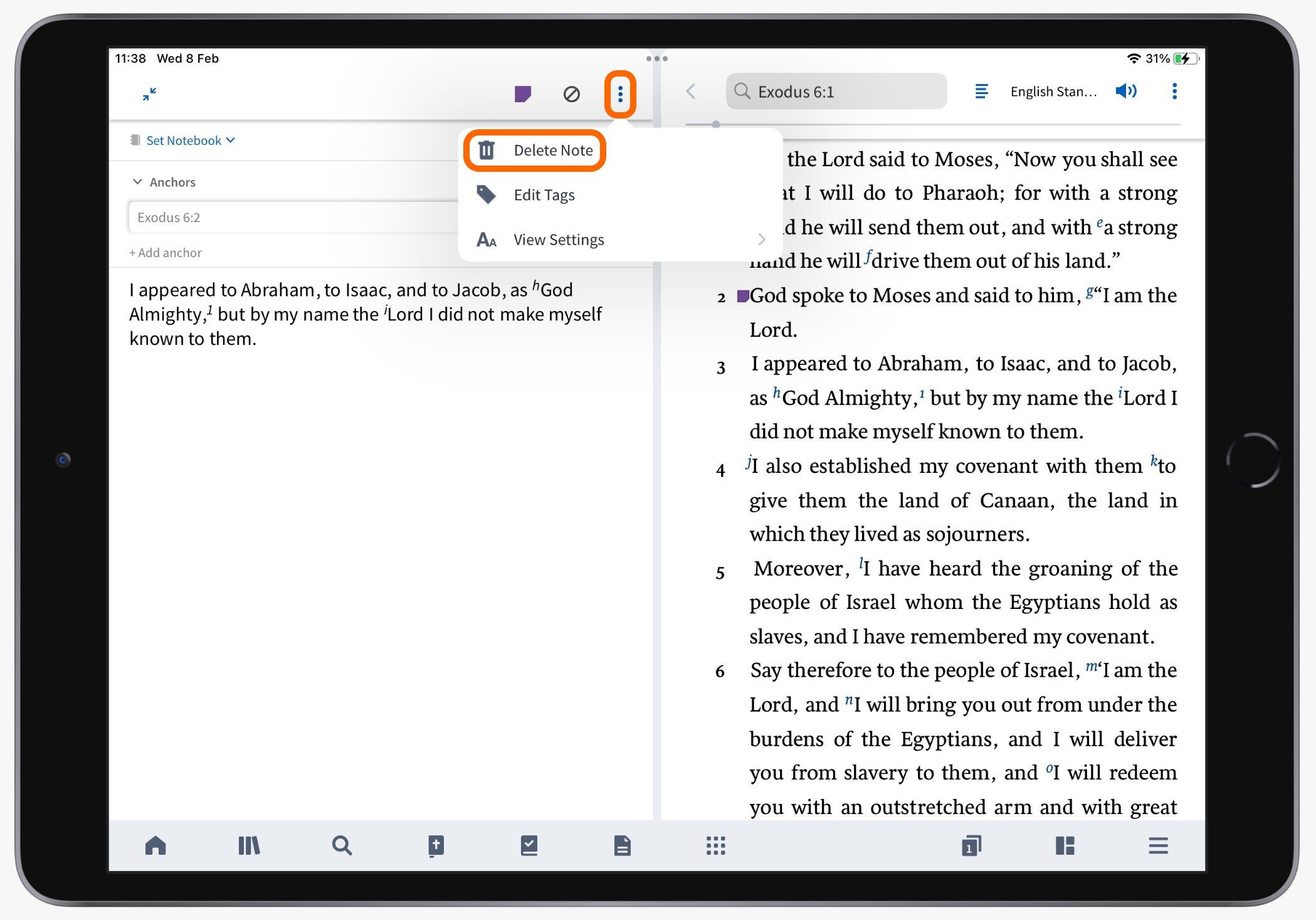Image resolution: width=1316 pixels, height=920 pixels.
Task: Open footnote 1 after God Almighty in verse 3
Action: [x=922, y=393]
